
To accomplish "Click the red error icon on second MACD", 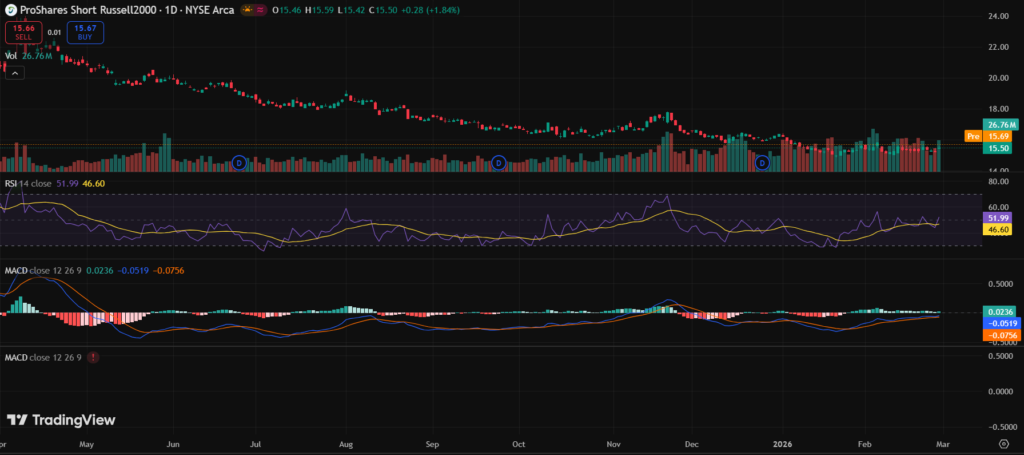I will pos(94,357).
